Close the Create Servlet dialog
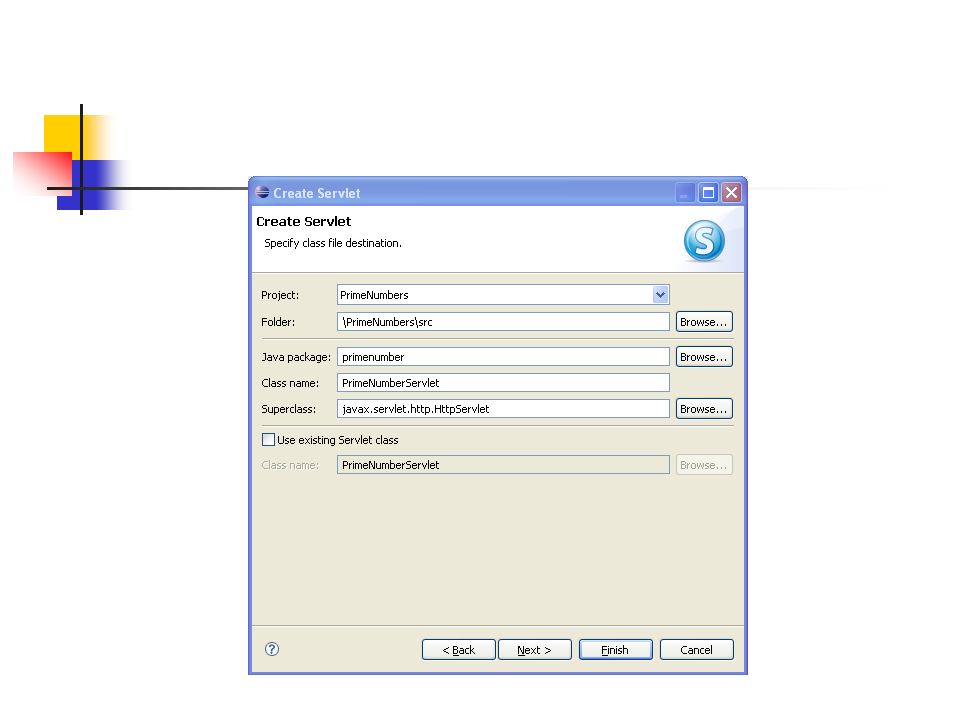Screen dimensions: 960x720 pyautogui.click(x=731, y=193)
